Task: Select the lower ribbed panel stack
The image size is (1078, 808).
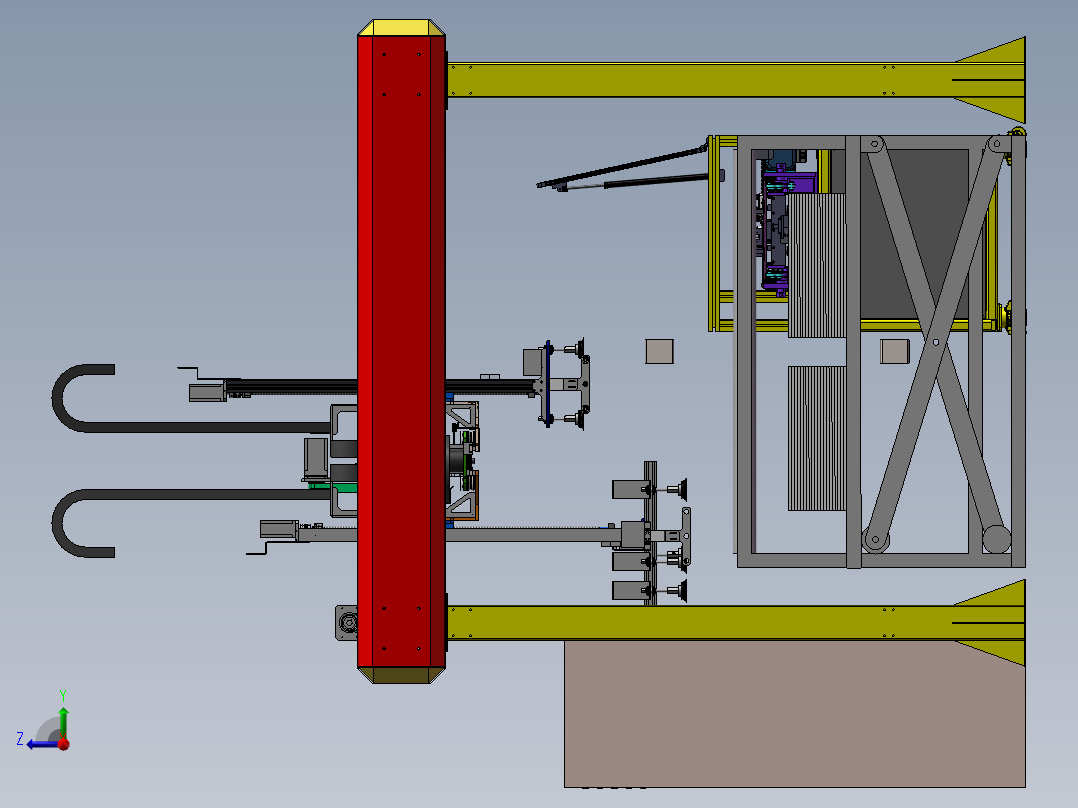Action: pos(817,438)
